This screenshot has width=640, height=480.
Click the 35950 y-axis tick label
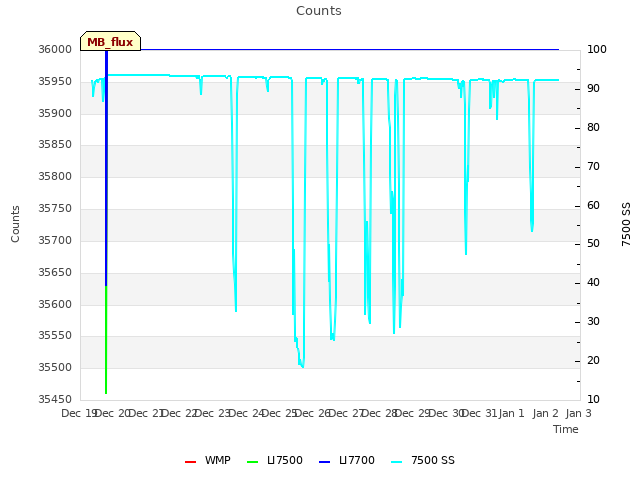point(55,82)
